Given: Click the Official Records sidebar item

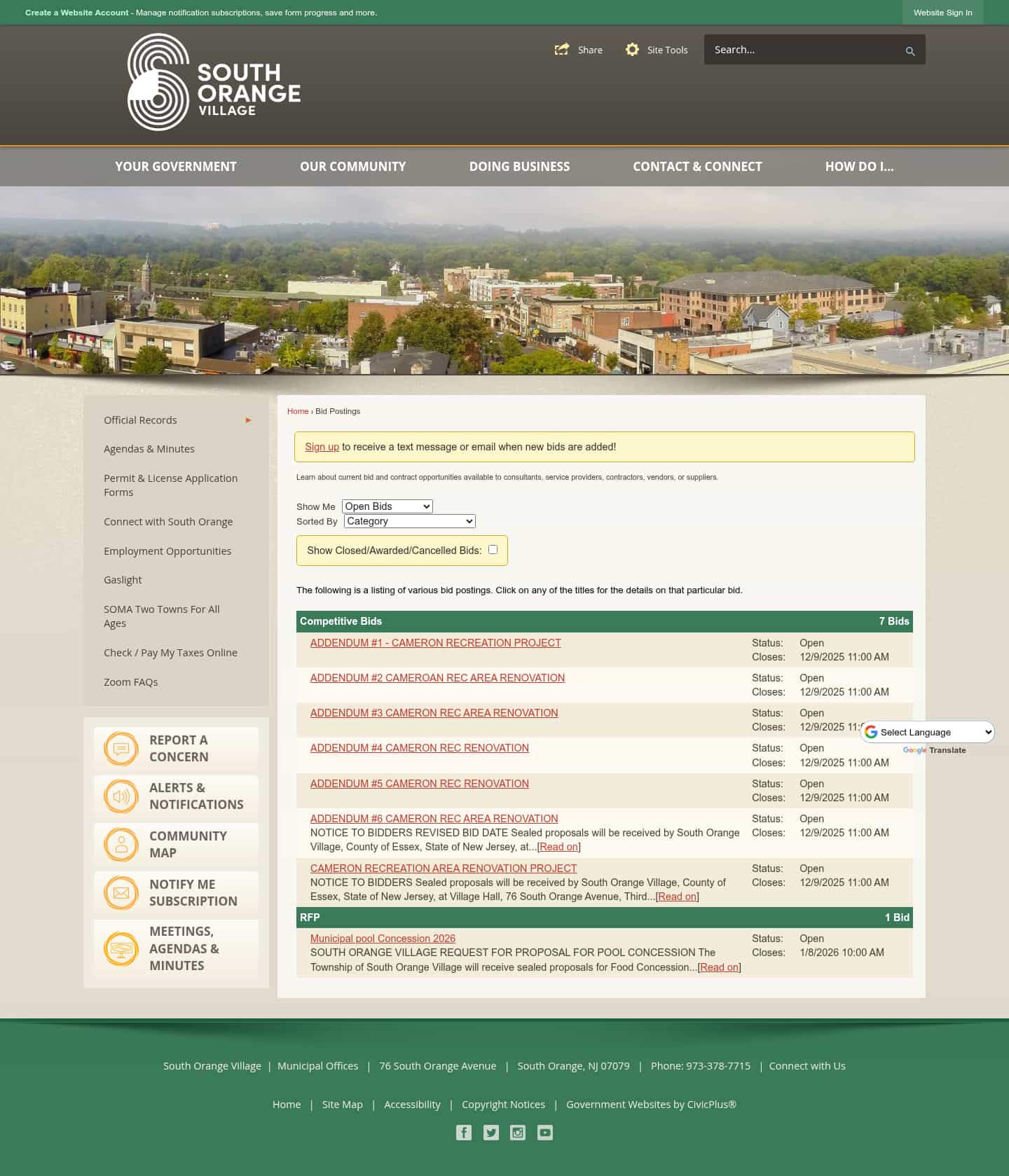Looking at the screenshot, I should (x=140, y=420).
